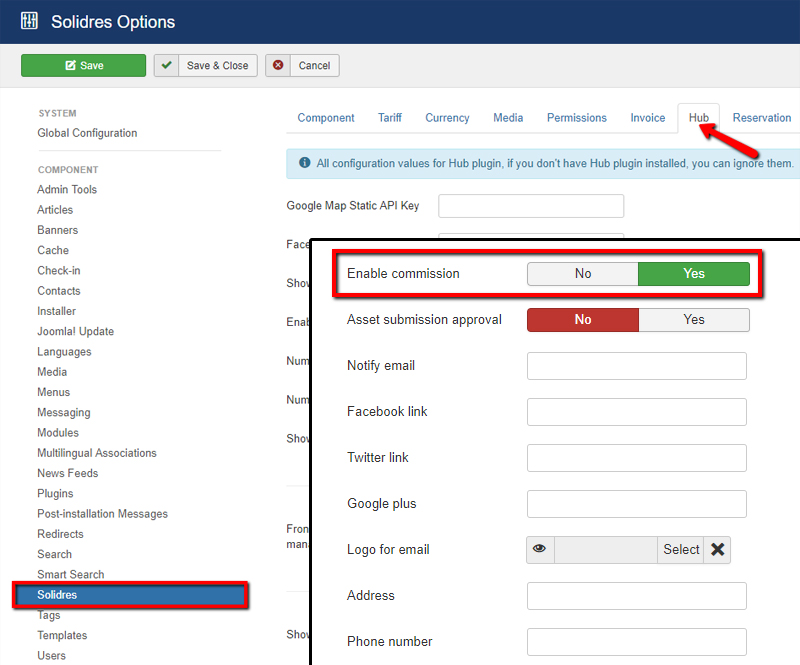
Task: Set Asset submission approval to Yes
Action: (695, 319)
